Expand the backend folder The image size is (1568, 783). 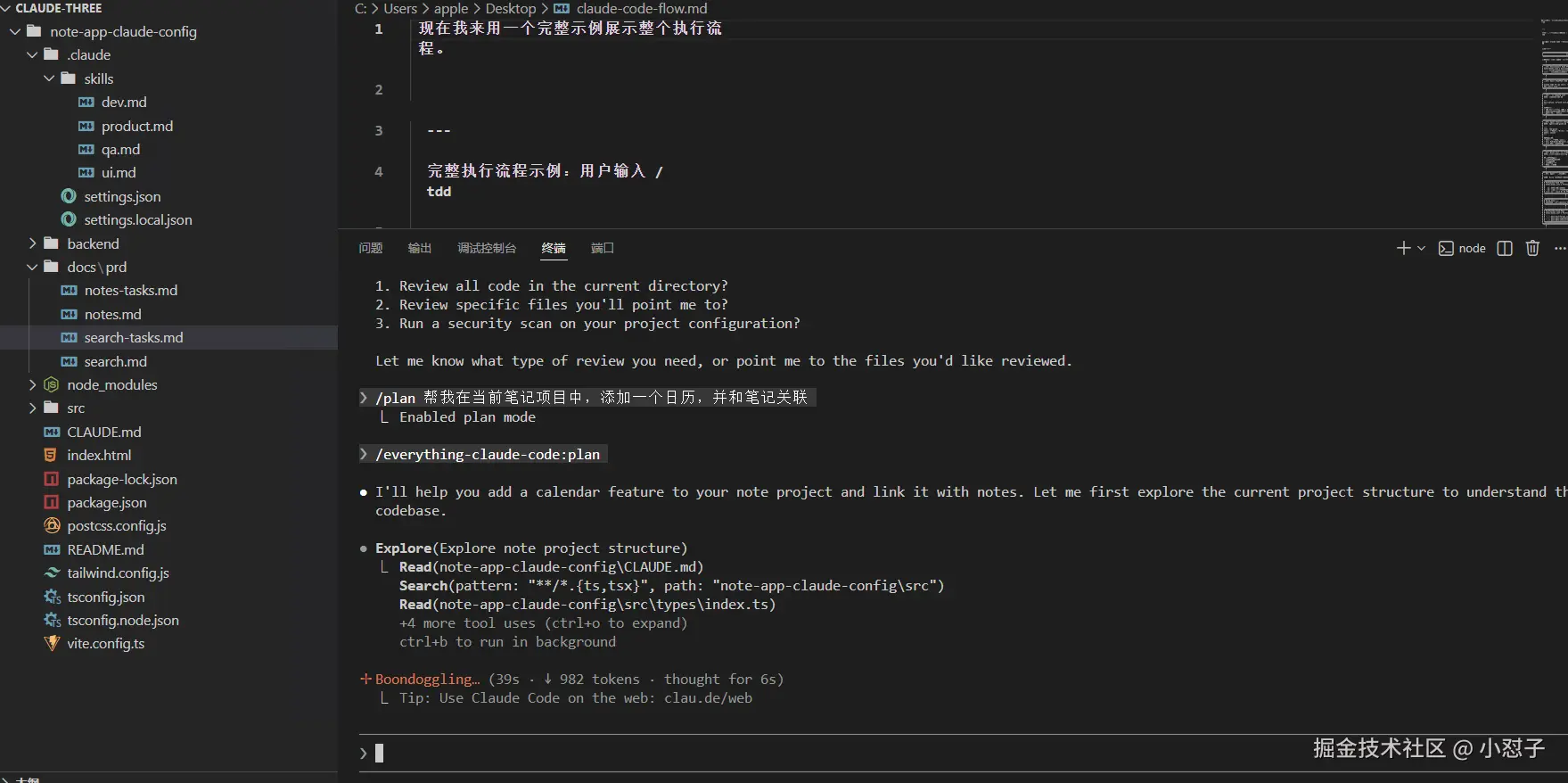(x=33, y=243)
